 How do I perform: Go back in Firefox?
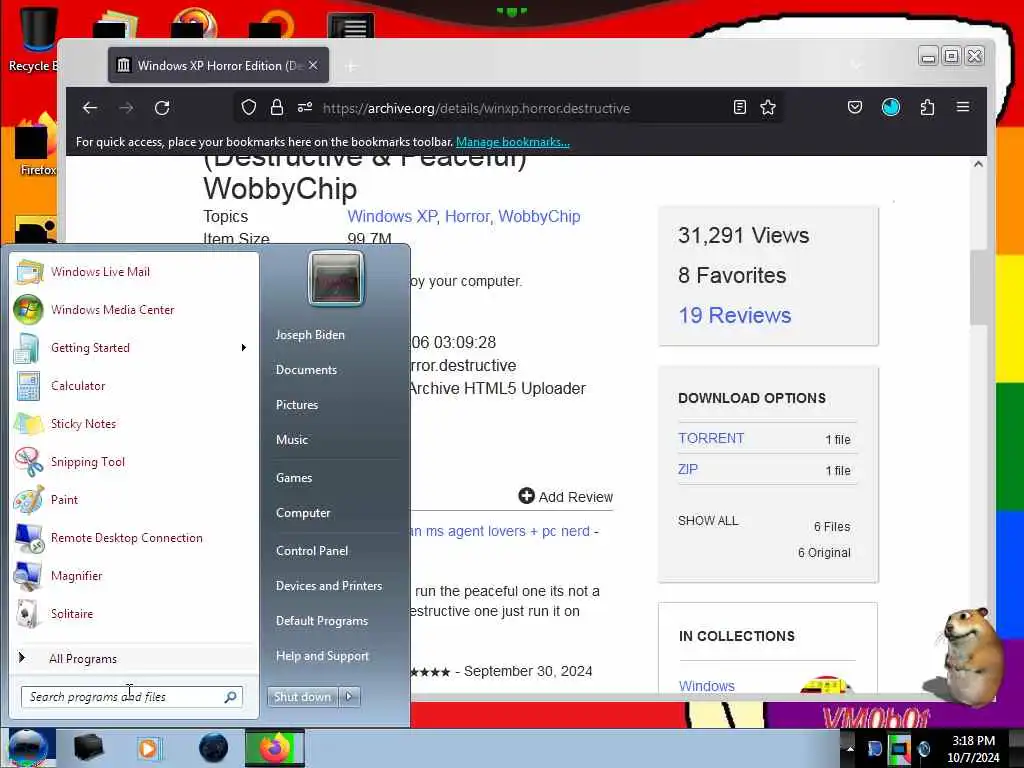point(90,108)
